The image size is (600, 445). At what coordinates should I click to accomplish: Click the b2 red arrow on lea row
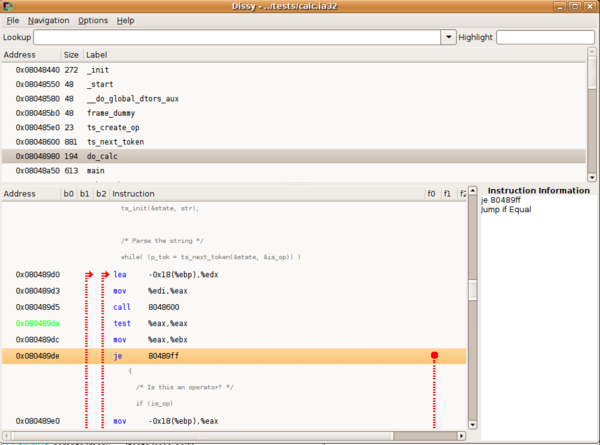[105, 274]
